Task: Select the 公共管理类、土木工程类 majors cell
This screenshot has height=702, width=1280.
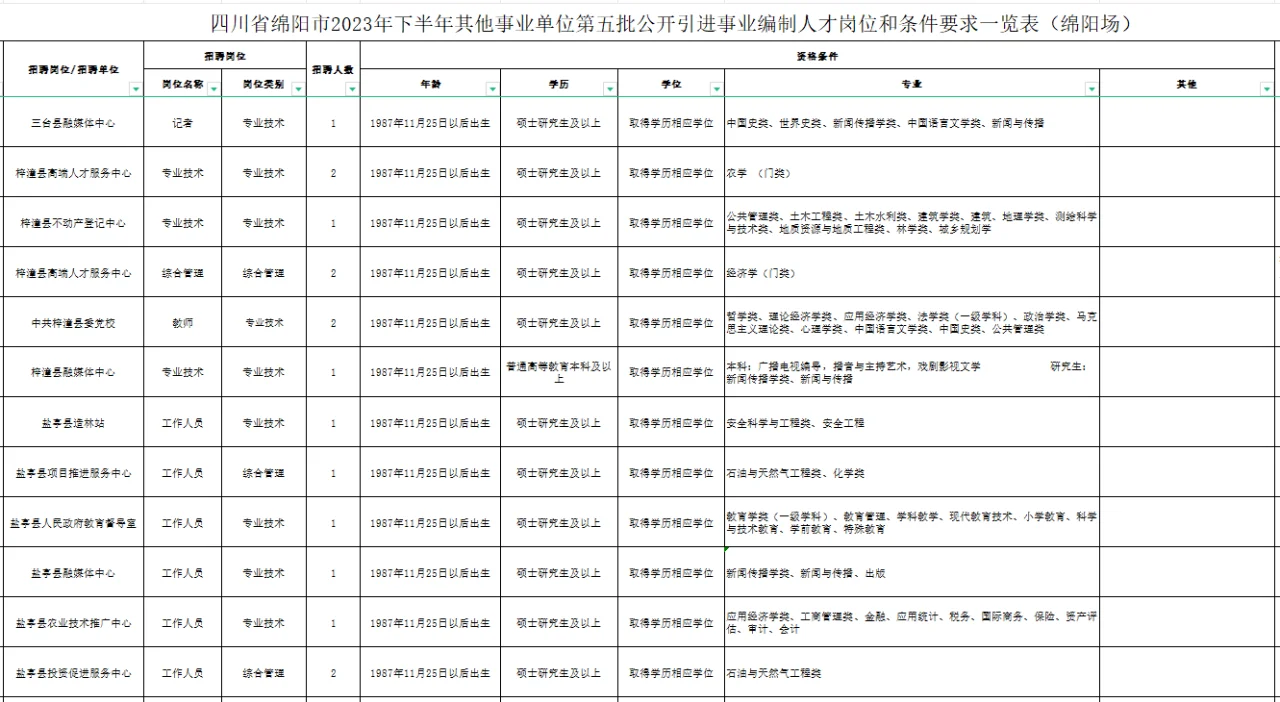Action: [x=912, y=223]
